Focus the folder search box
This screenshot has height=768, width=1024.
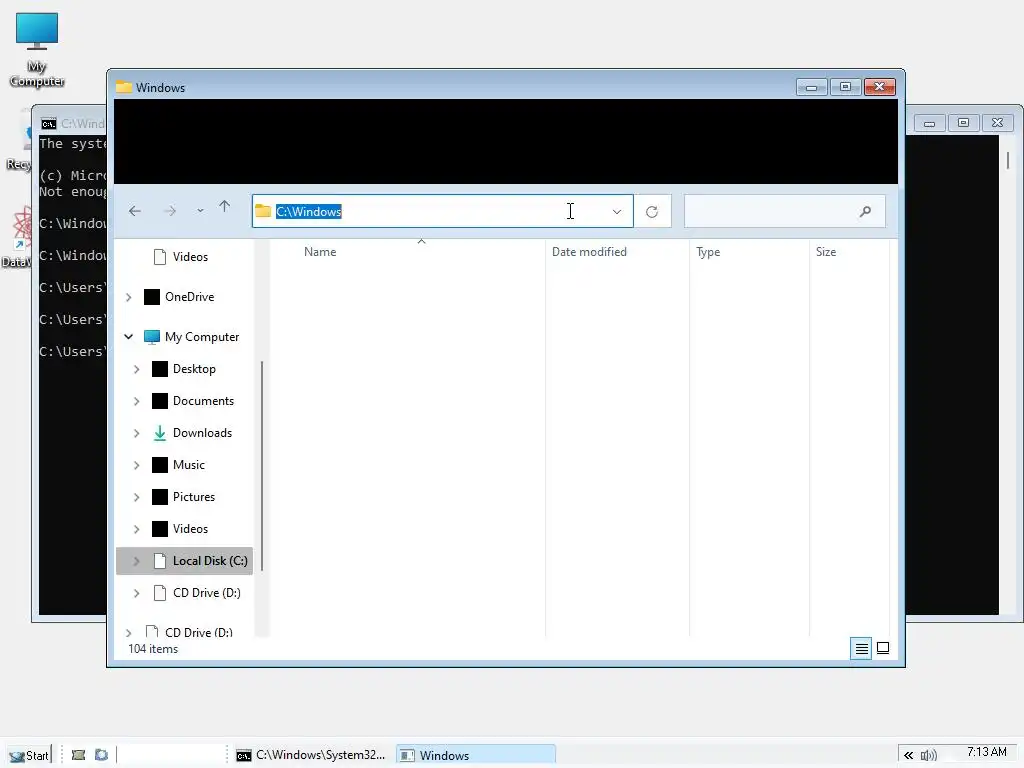point(784,212)
